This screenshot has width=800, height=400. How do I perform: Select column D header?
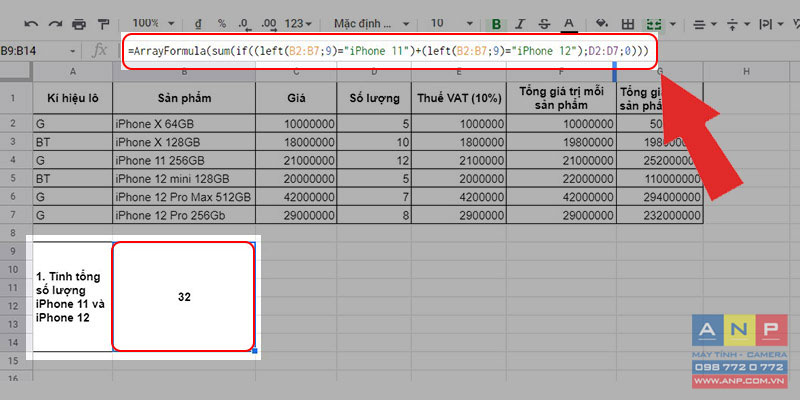(374, 72)
